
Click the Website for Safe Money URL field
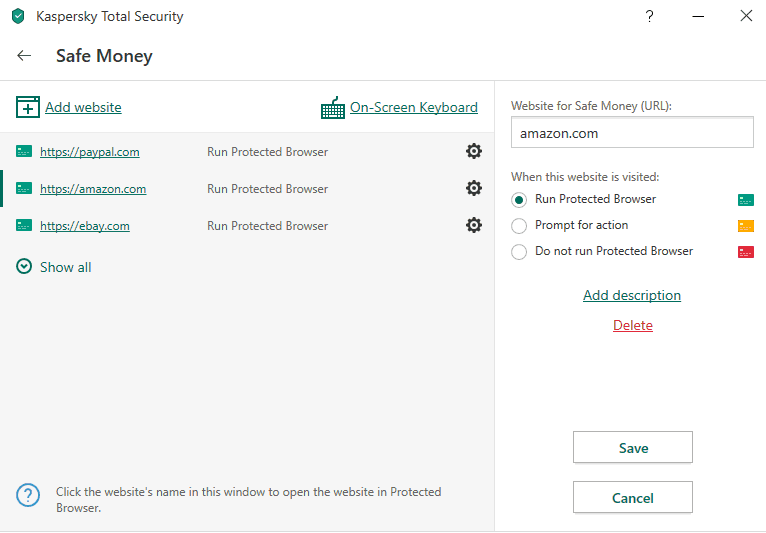(632, 132)
